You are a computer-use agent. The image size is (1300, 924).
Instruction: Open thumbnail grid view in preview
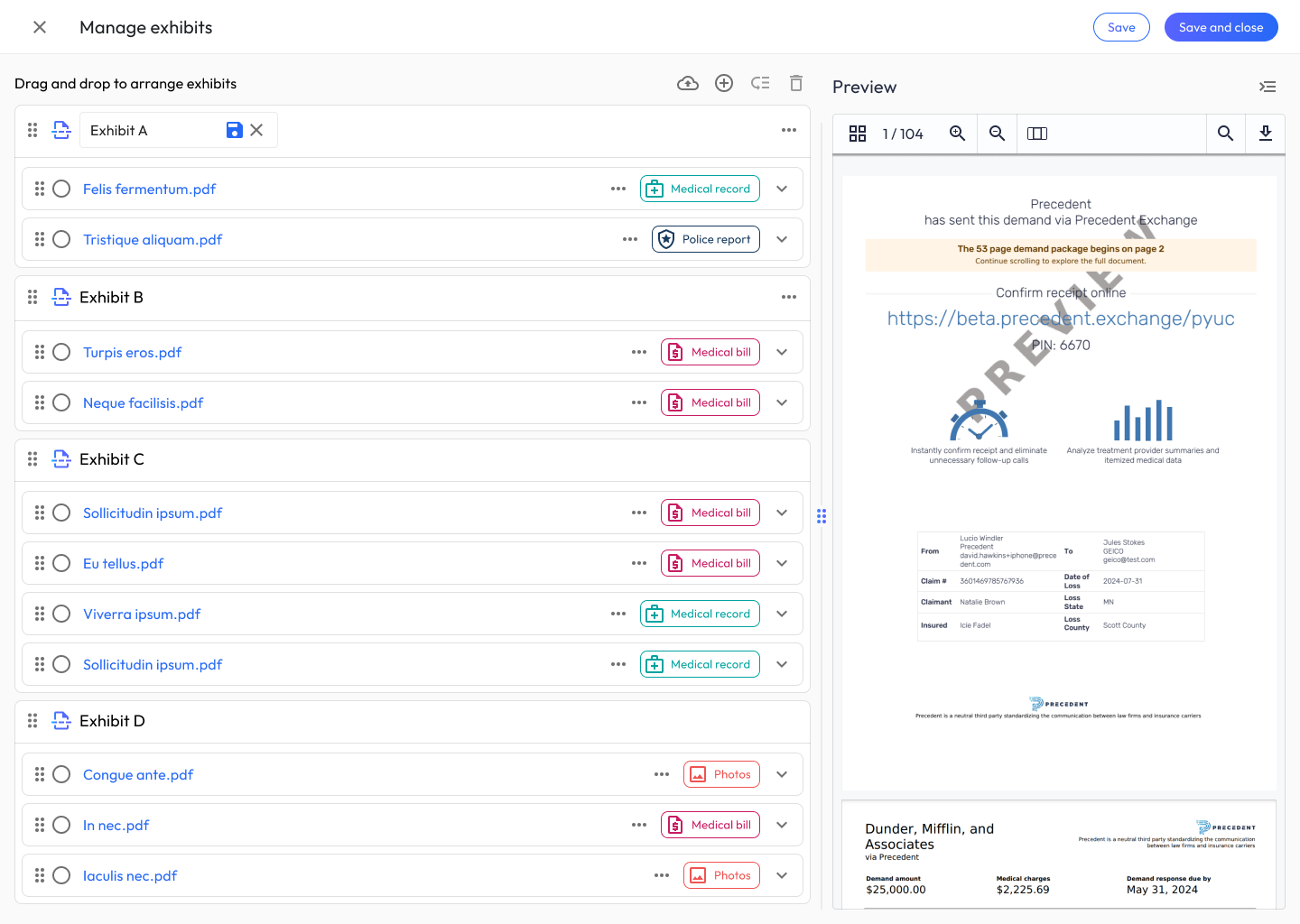pyautogui.click(x=858, y=134)
